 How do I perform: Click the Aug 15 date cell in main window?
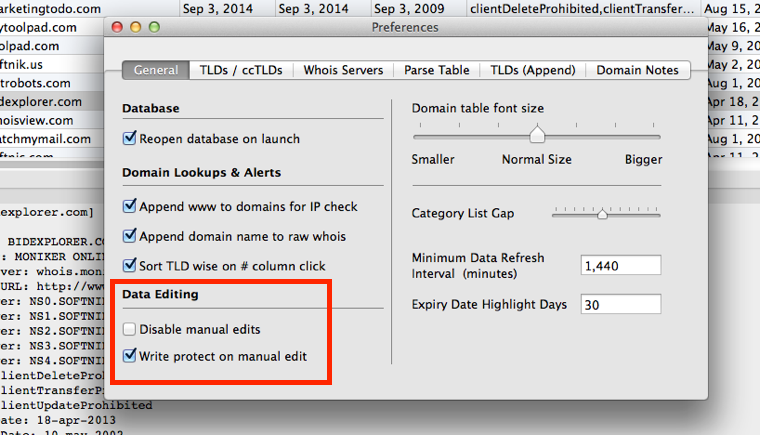731,9
